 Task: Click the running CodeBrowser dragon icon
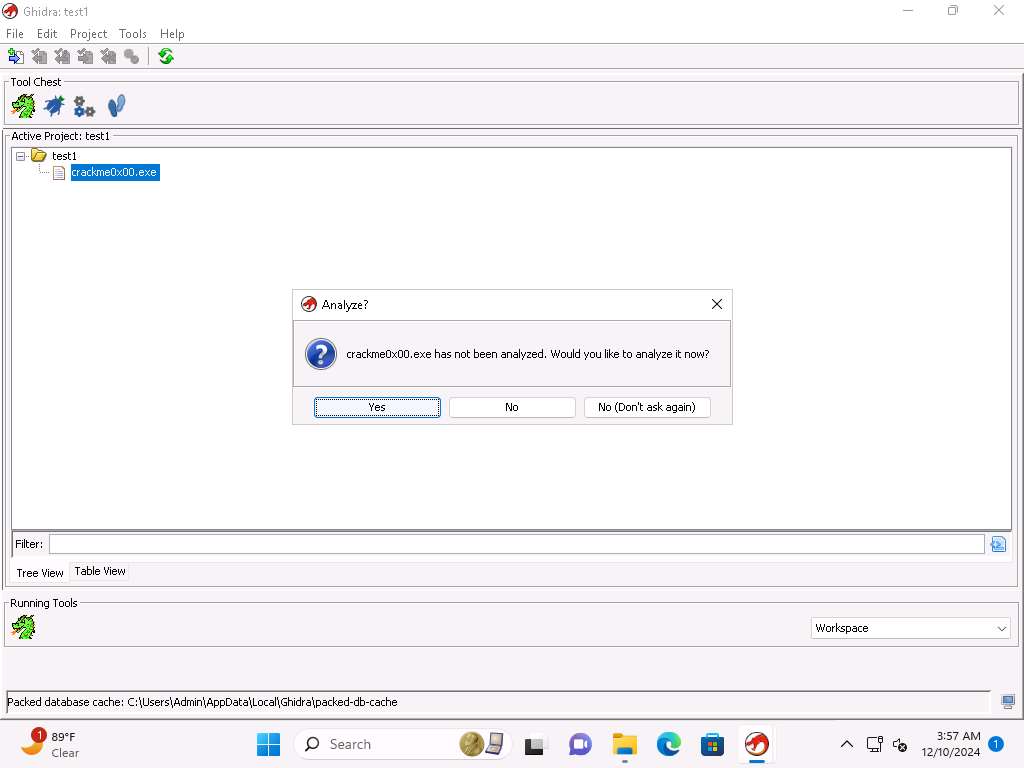point(23,627)
